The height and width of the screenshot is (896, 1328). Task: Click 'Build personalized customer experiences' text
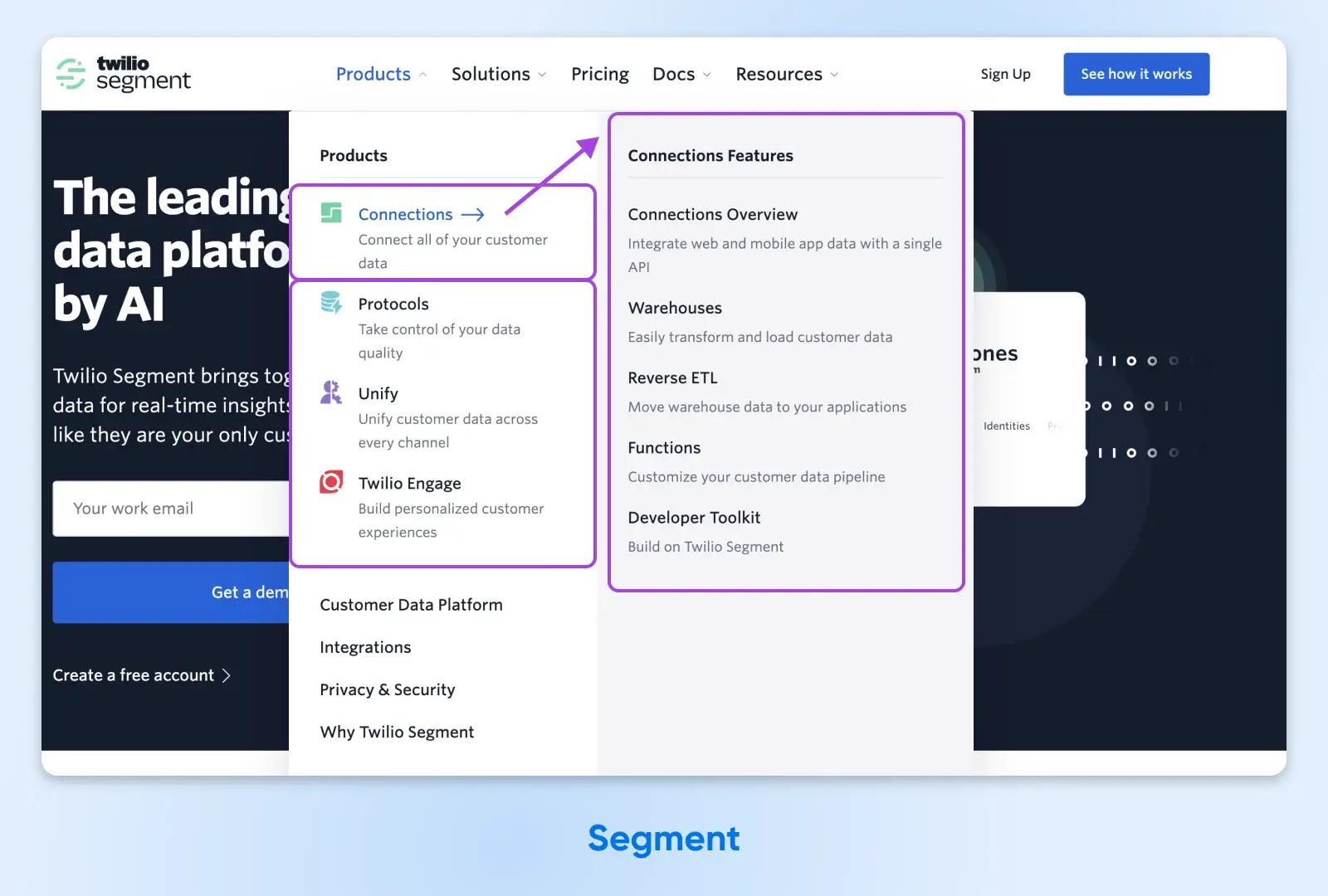tap(452, 520)
